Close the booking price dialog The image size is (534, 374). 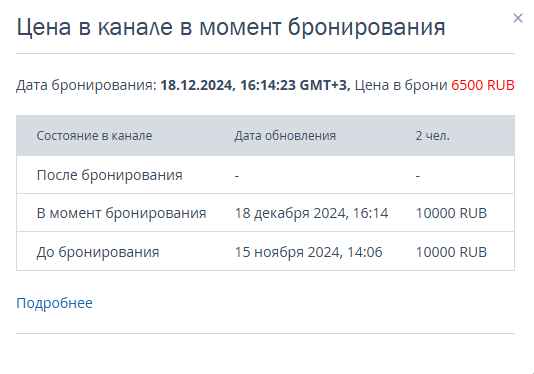point(518,18)
